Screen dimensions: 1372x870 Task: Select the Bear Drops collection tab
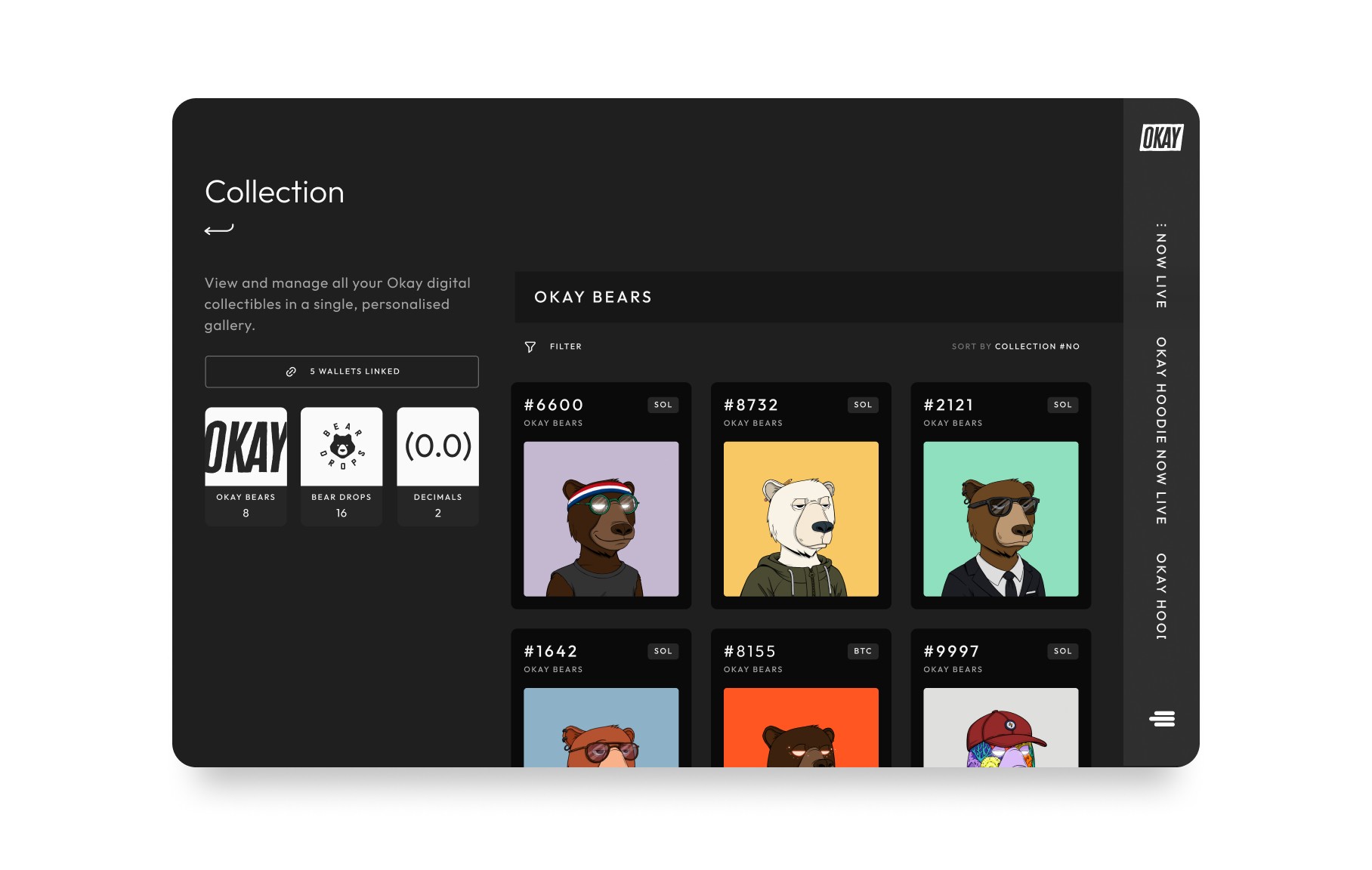(x=341, y=467)
